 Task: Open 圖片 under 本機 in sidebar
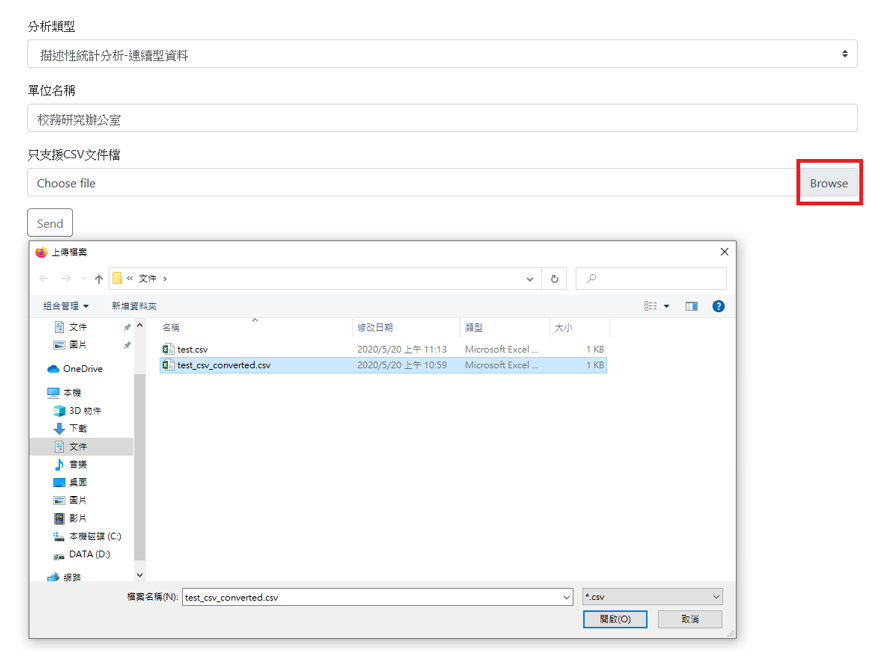click(71, 500)
